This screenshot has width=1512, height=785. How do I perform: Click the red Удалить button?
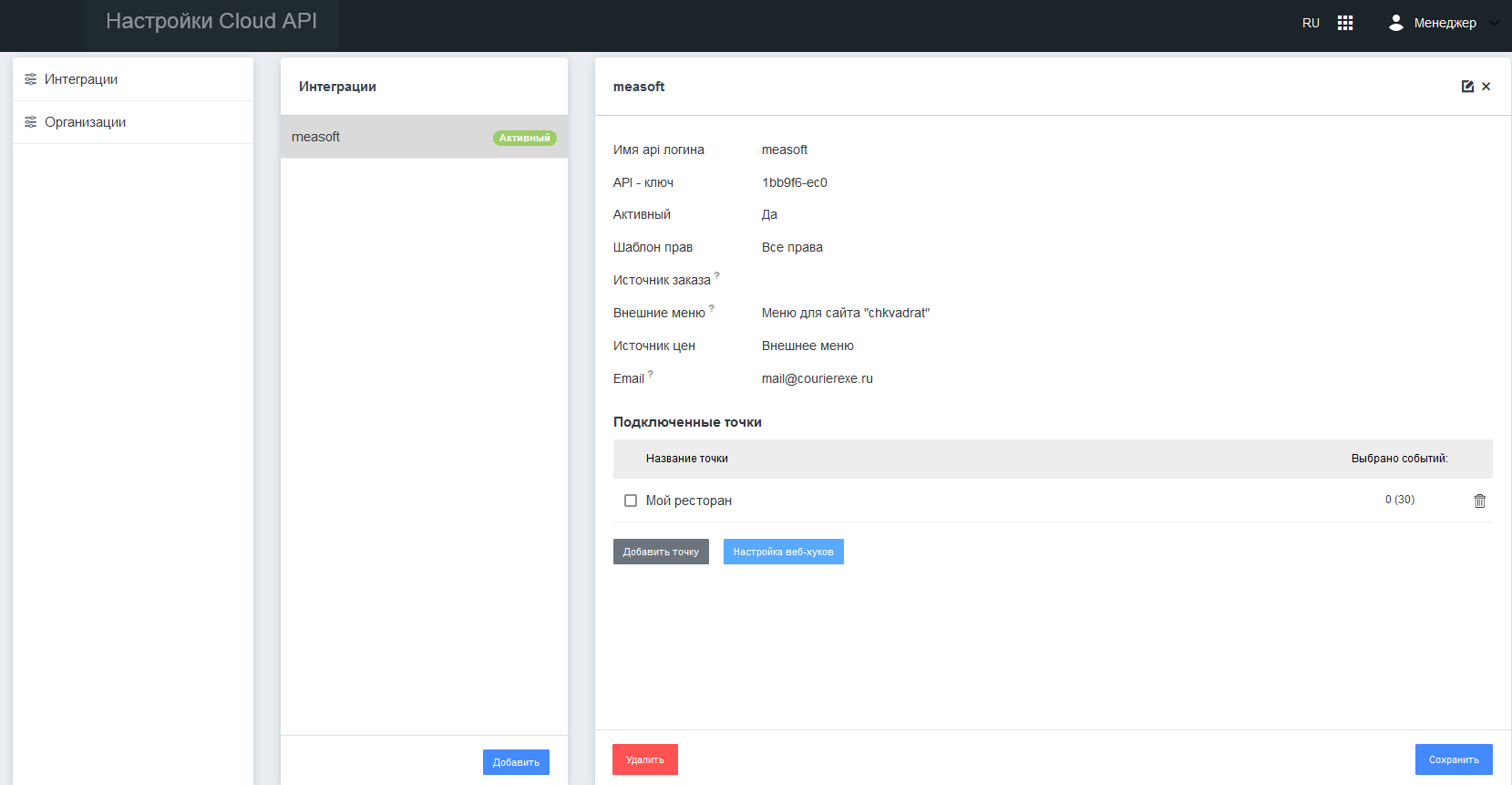[x=645, y=759]
